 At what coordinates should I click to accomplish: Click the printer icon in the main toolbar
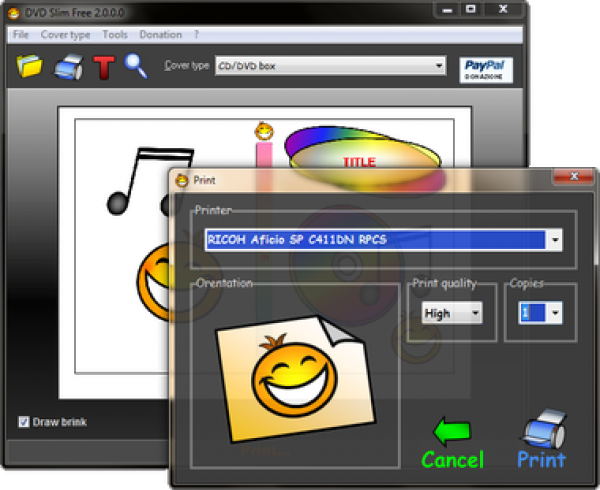pos(69,67)
